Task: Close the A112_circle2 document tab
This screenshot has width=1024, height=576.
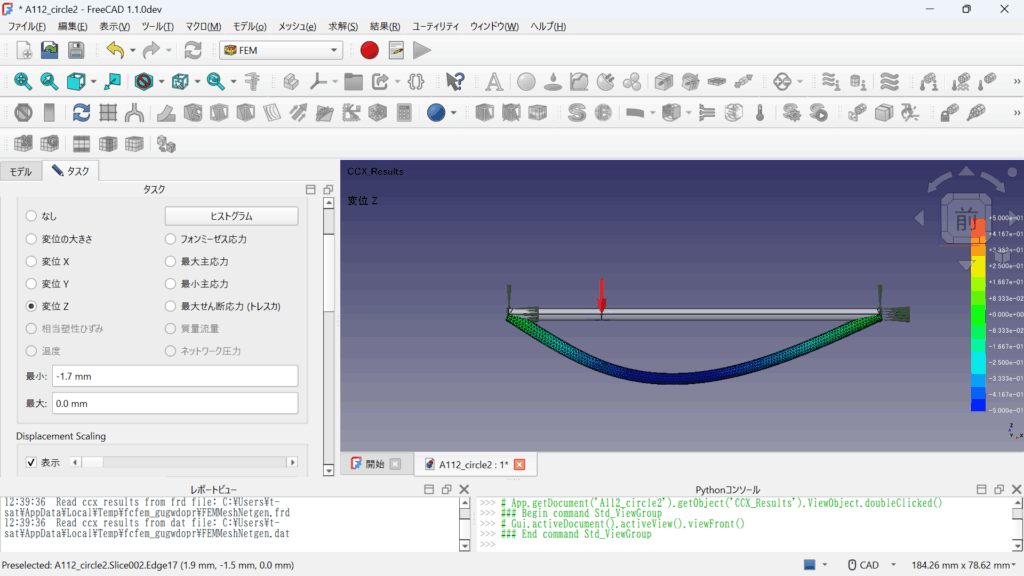Action: click(x=519, y=464)
